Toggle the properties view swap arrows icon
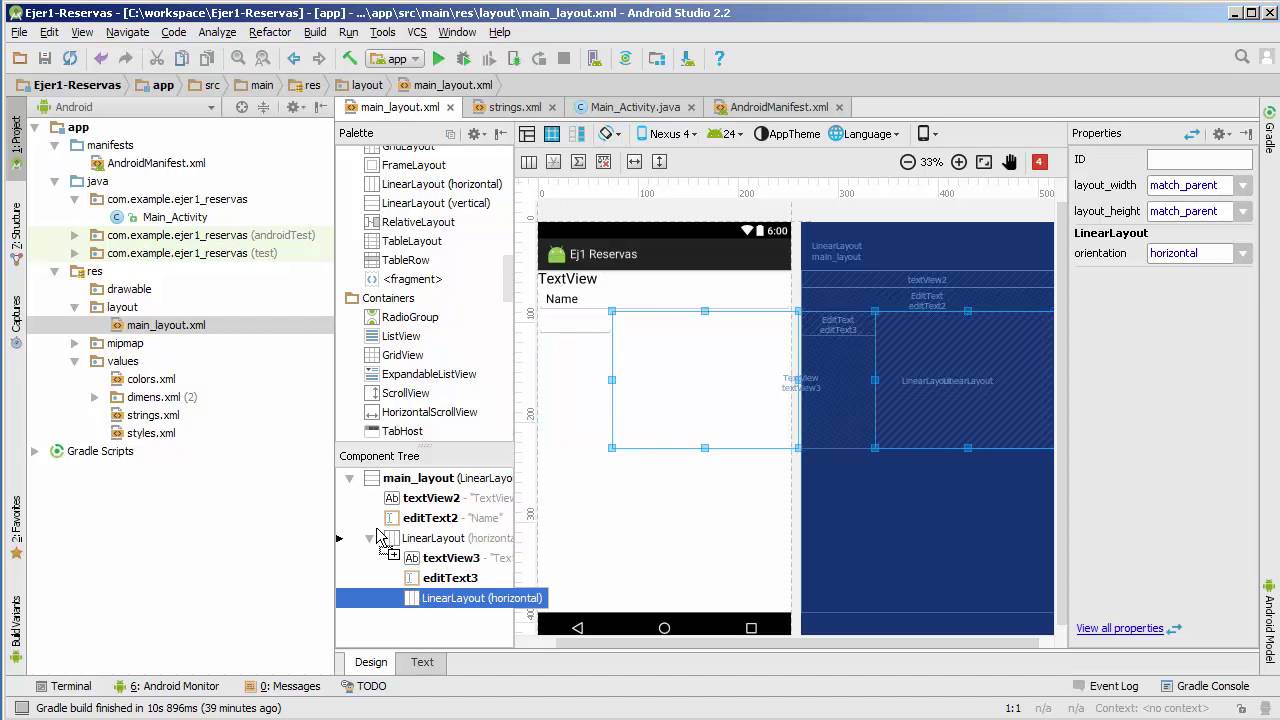The image size is (1280, 720). click(1192, 134)
